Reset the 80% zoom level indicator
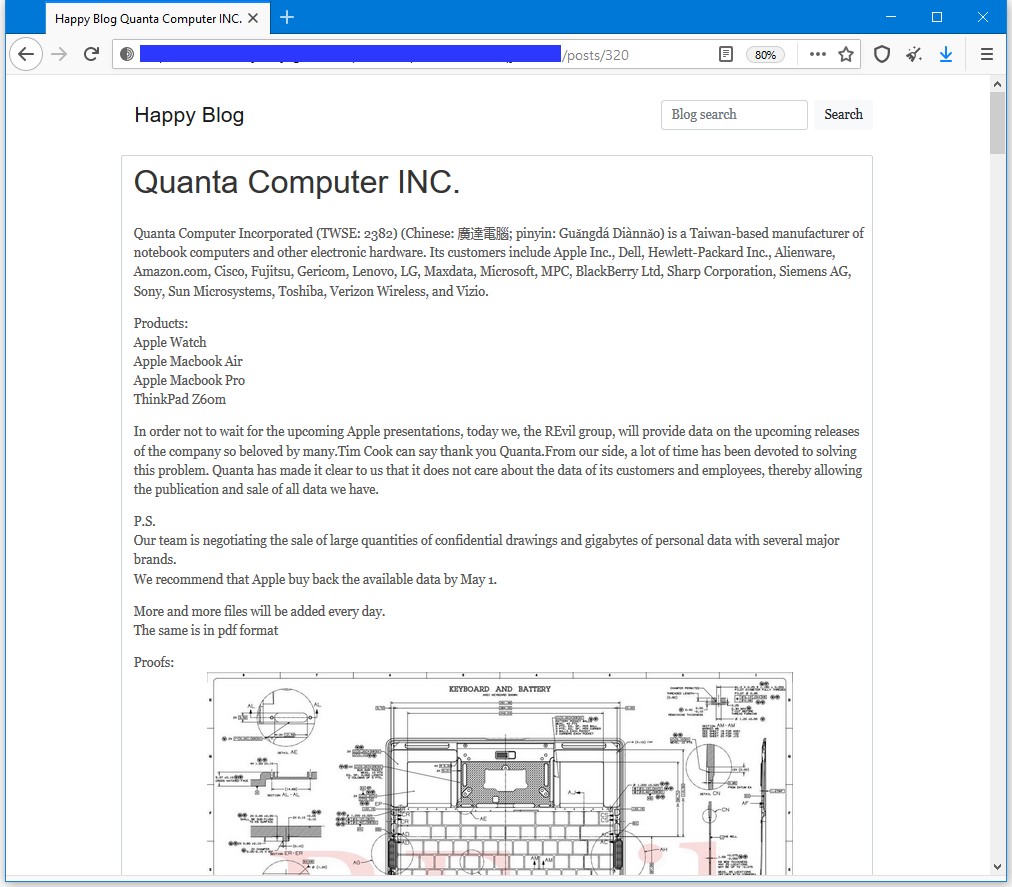This screenshot has width=1012, height=887. [x=765, y=55]
